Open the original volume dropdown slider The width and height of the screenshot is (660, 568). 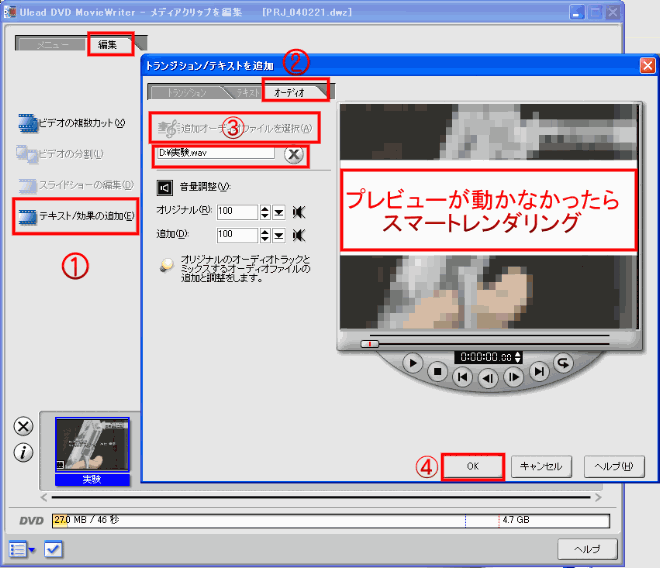tap(280, 212)
